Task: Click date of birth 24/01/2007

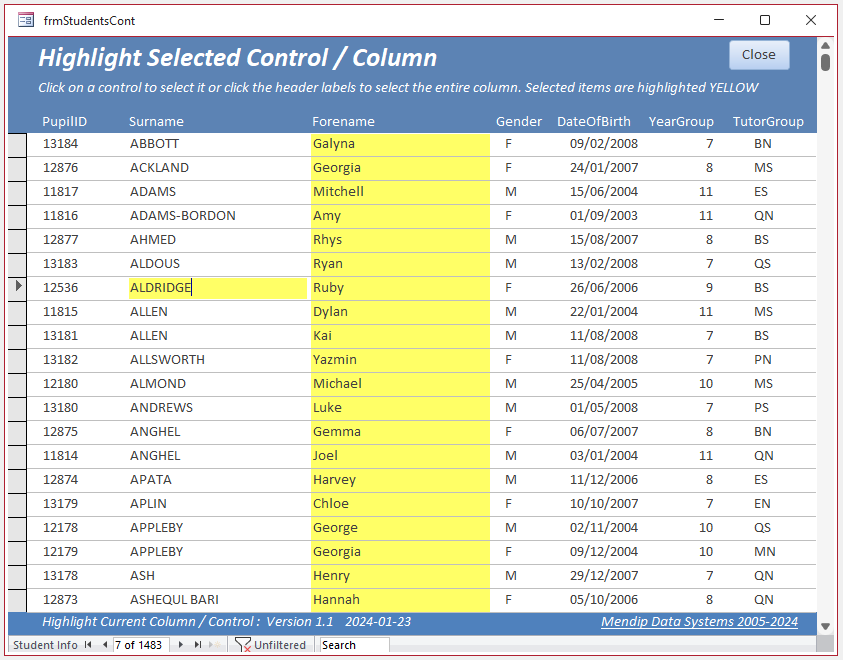Action: tap(604, 168)
